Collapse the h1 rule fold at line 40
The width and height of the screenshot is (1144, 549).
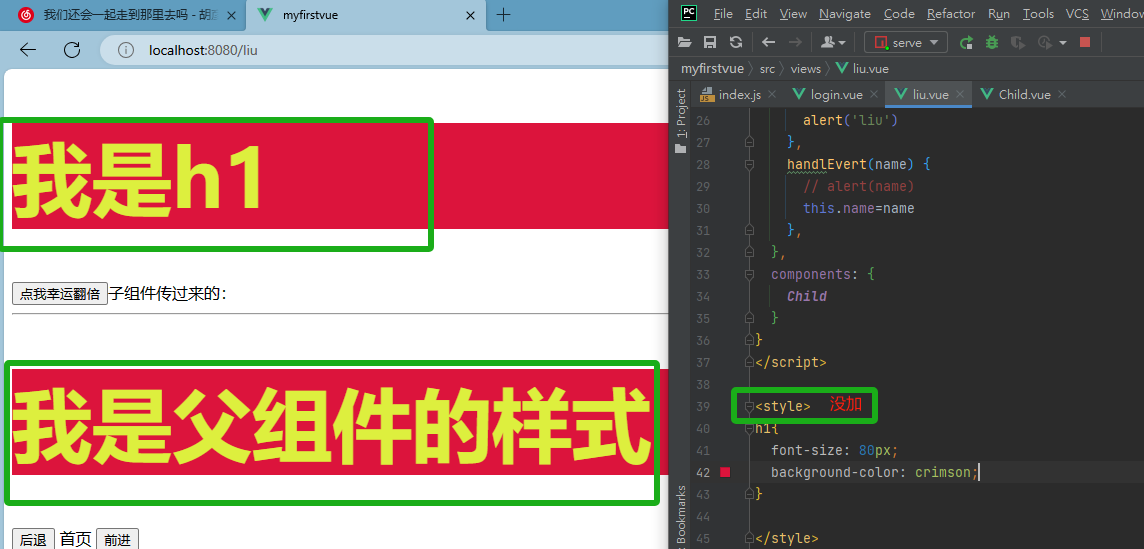tap(749, 429)
